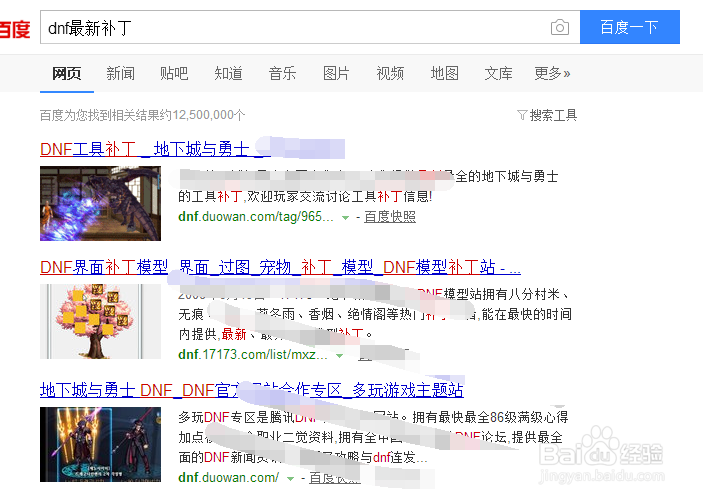
Task: Click the dnf.duowan.com/ URL
Action: tap(229, 478)
